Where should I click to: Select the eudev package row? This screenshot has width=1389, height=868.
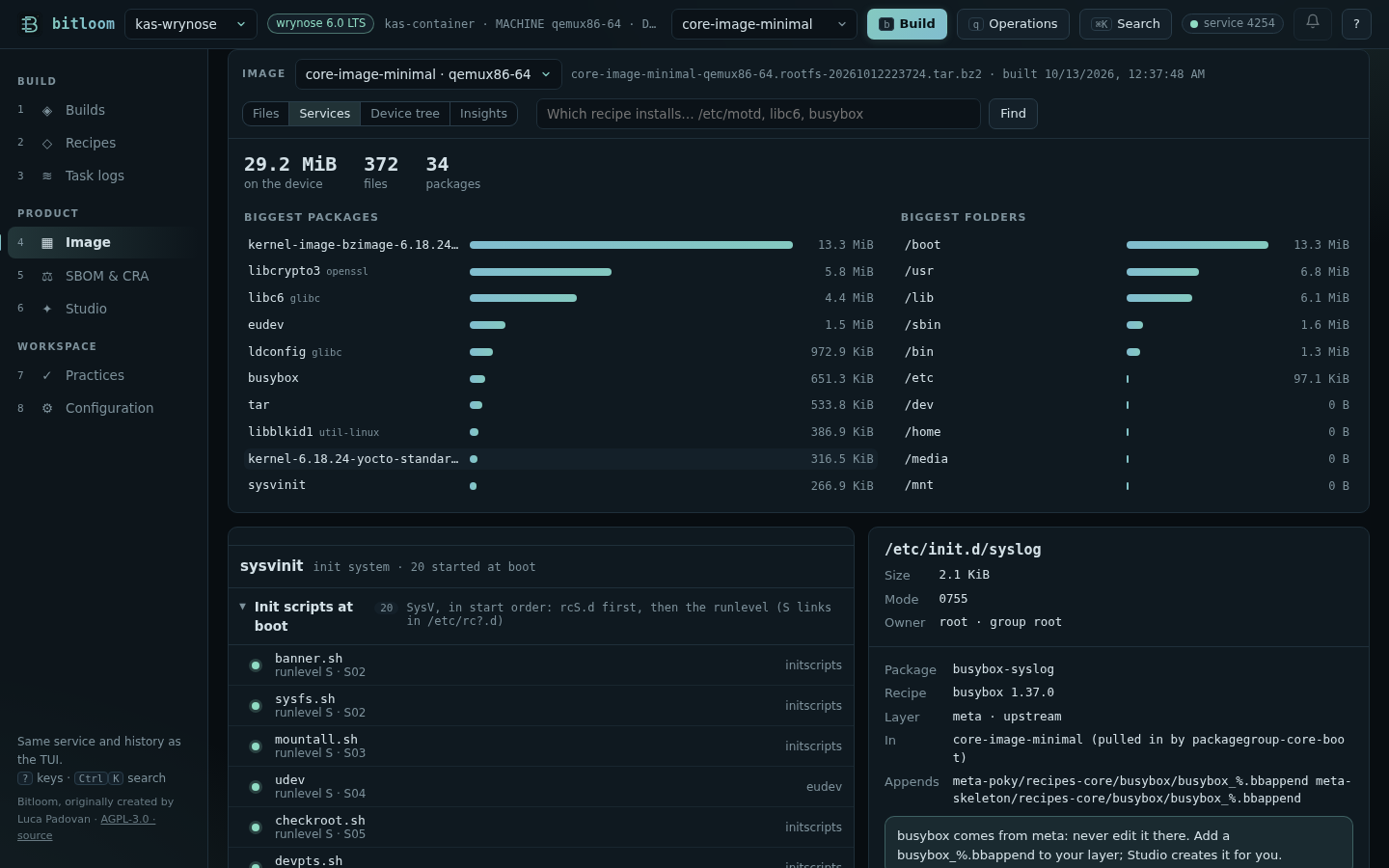560,325
